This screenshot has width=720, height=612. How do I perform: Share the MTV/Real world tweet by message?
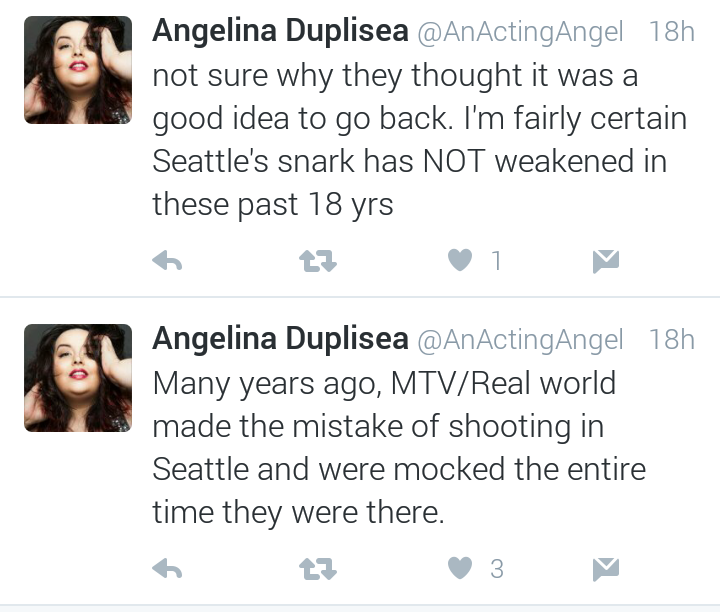[x=606, y=569]
